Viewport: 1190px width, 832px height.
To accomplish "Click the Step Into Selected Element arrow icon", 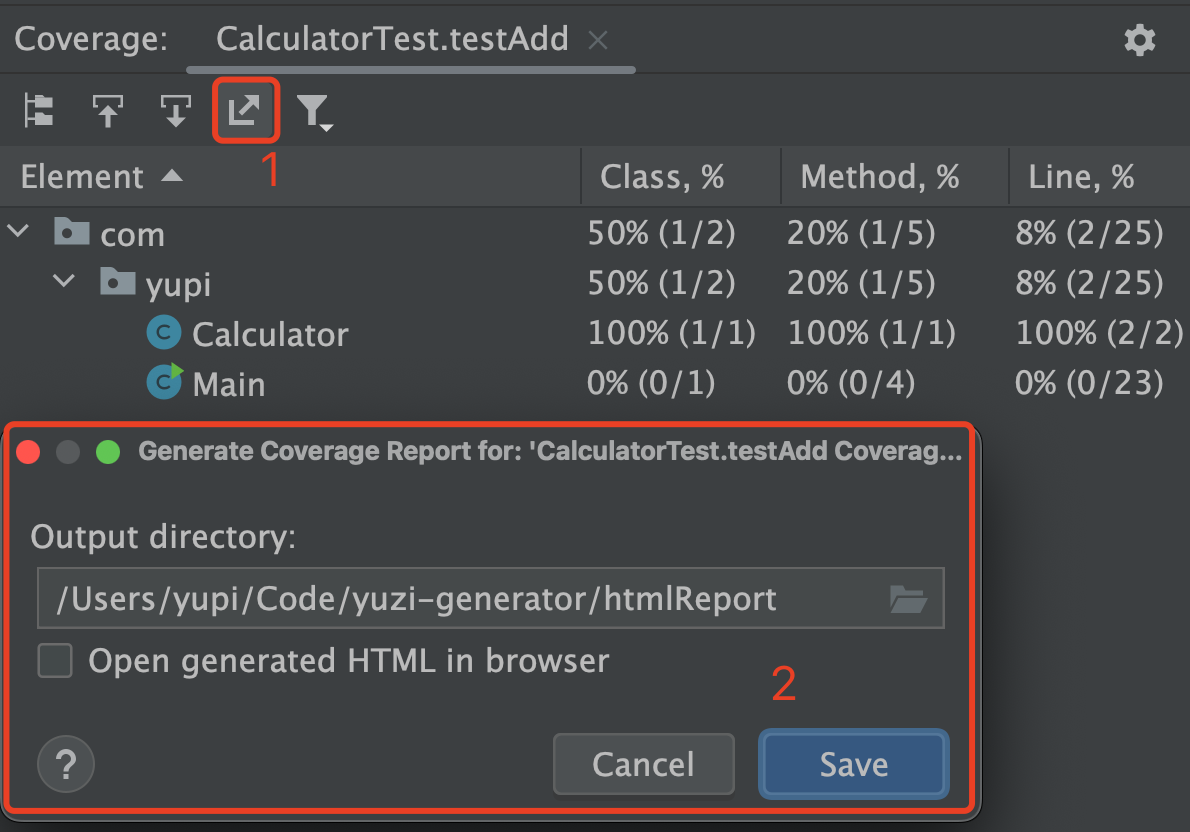I will click(x=175, y=111).
